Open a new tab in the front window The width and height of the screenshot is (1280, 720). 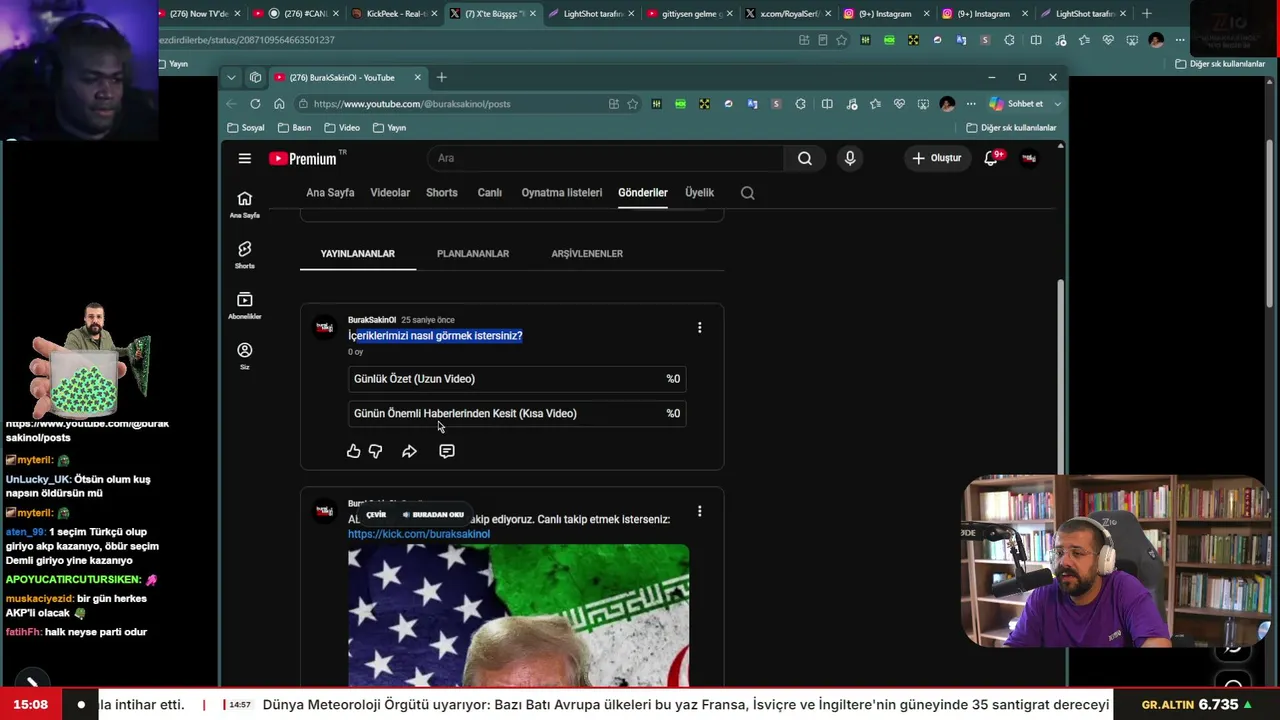(441, 77)
